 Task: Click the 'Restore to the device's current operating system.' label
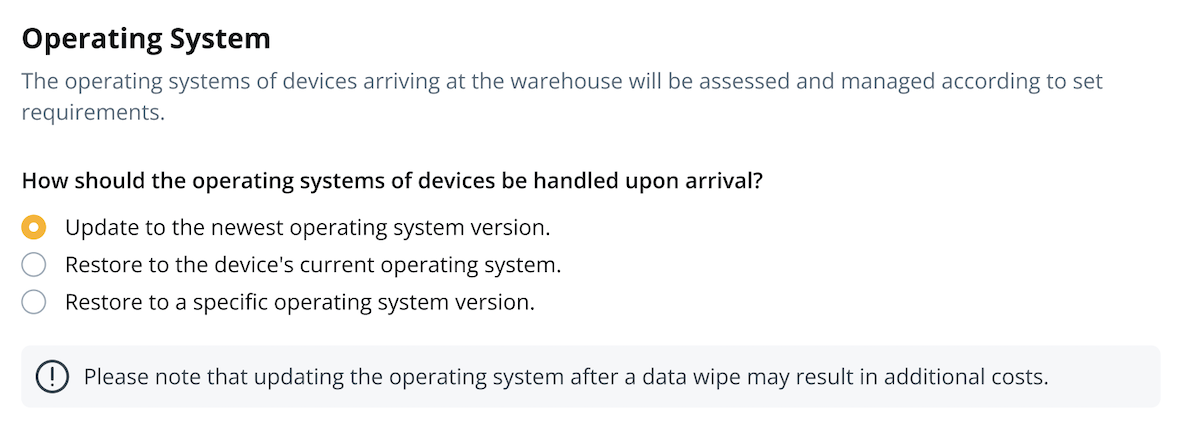pos(312,265)
